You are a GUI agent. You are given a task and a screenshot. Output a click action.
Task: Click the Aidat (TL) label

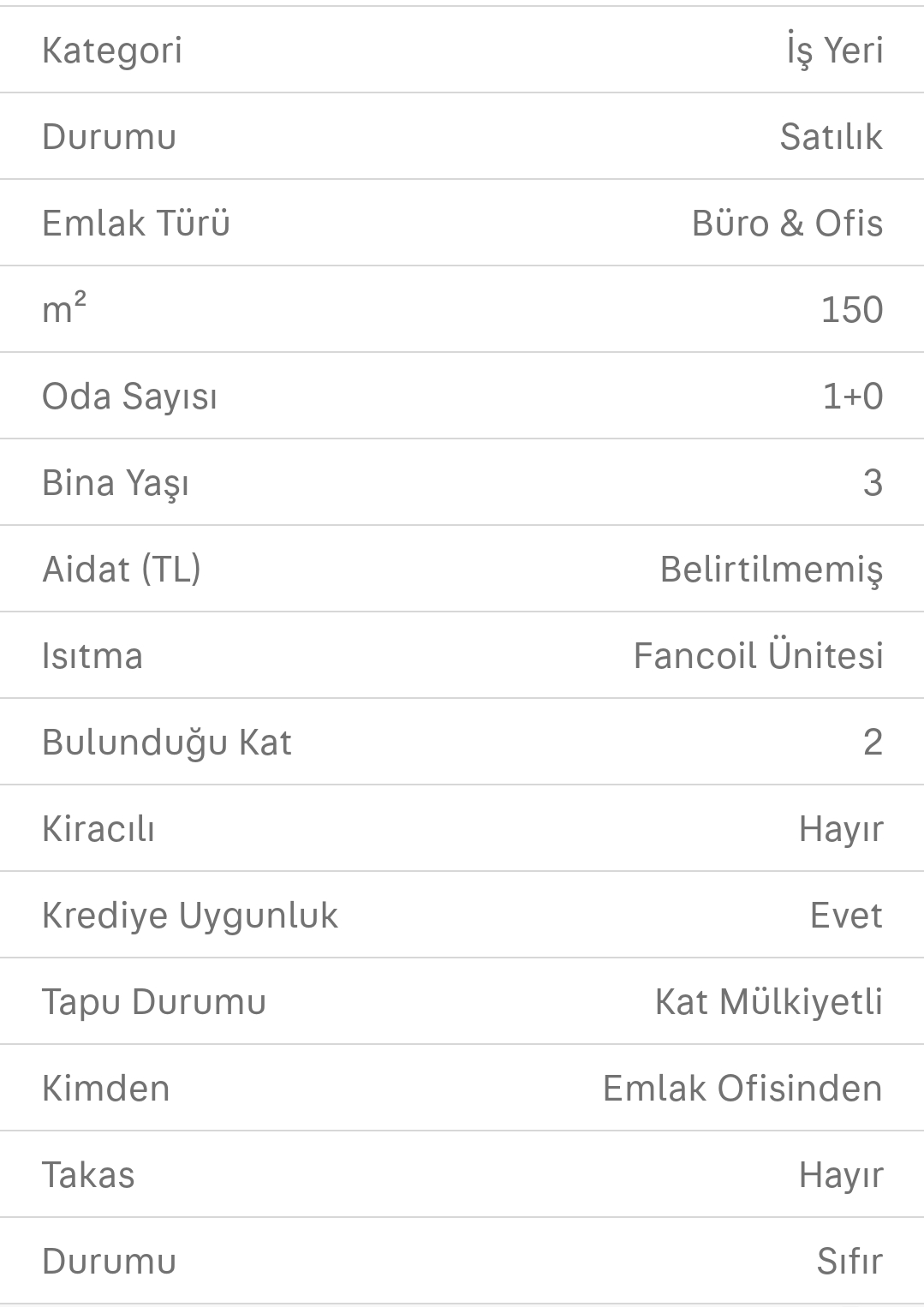click(122, 570)
